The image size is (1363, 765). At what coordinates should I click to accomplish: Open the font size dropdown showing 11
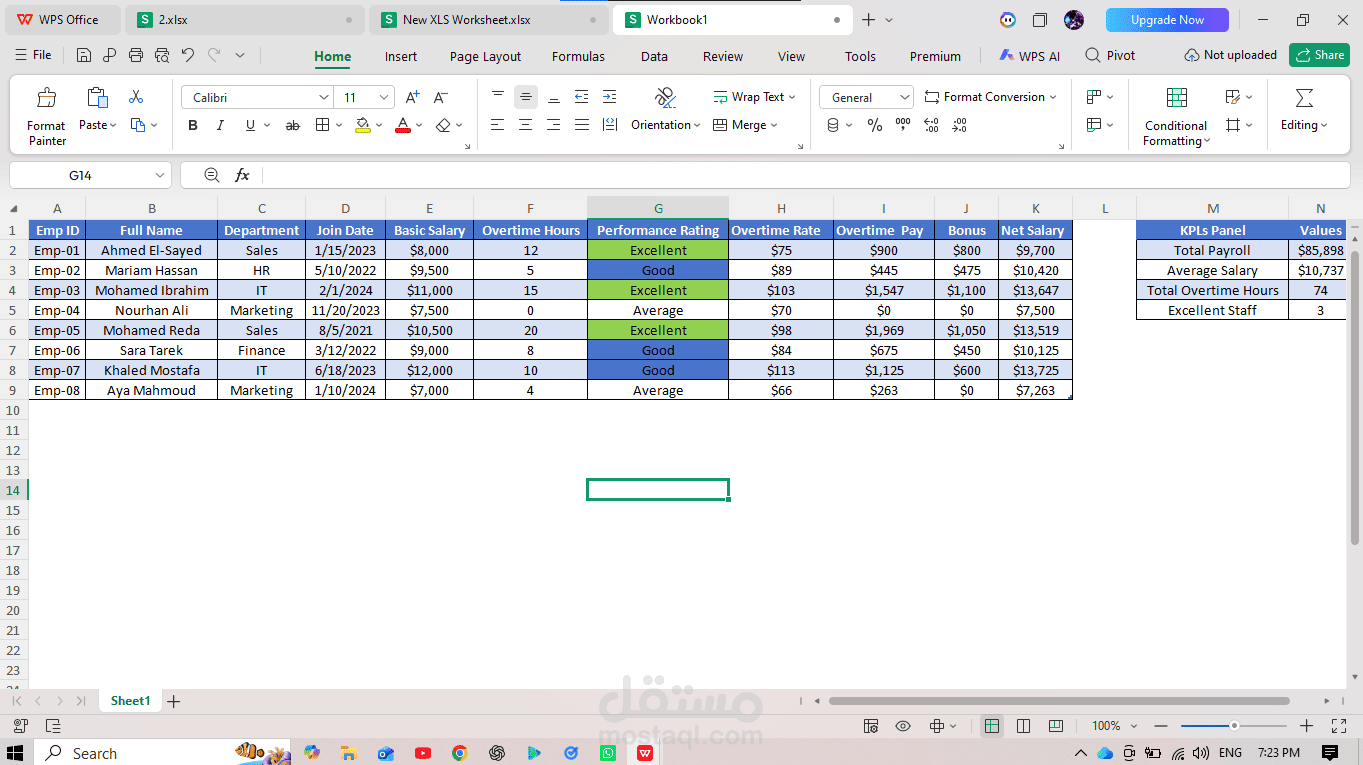tap(385, 97)
